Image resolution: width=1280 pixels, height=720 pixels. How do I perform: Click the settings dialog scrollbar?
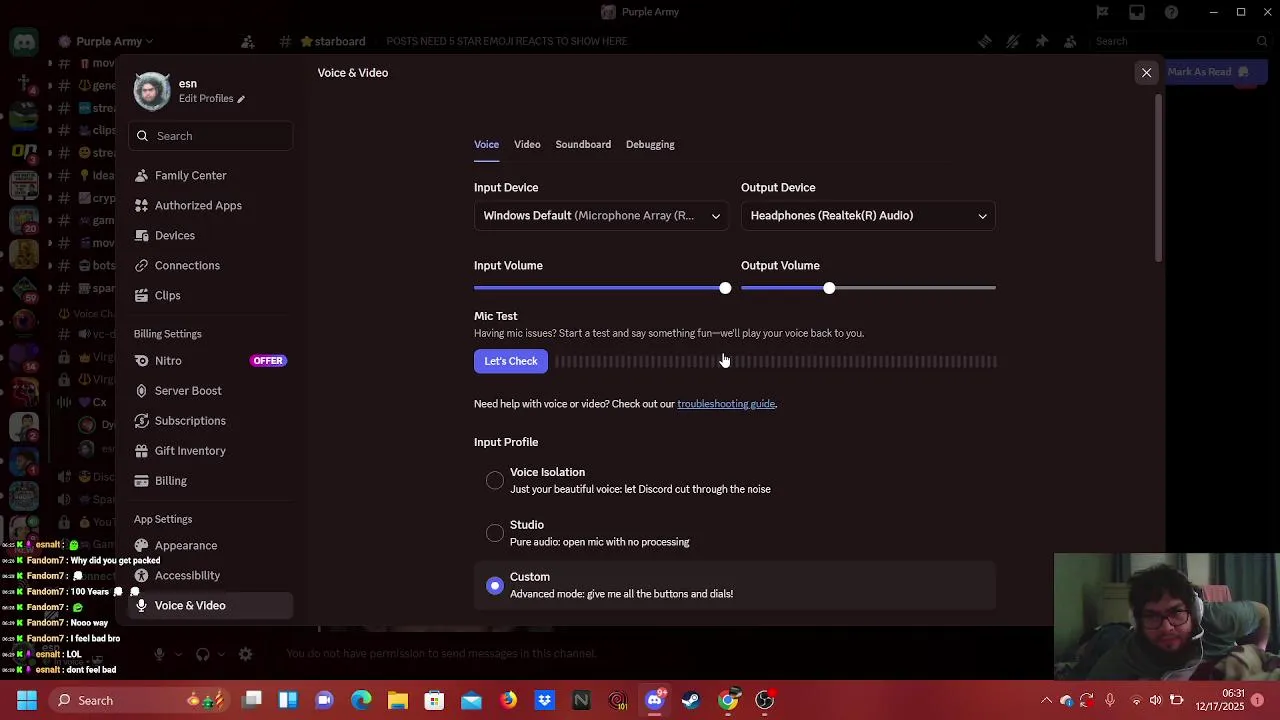[1159, 180]
